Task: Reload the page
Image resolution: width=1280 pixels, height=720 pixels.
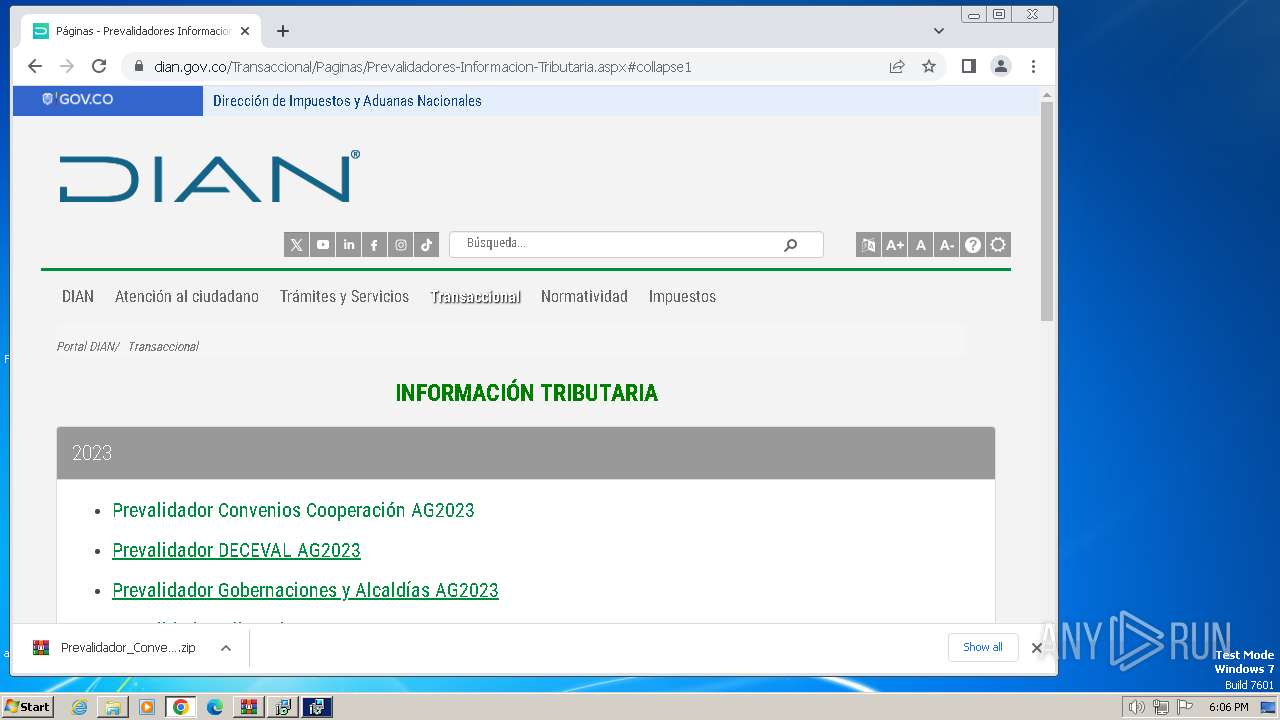Action: (x=99, y=66)
